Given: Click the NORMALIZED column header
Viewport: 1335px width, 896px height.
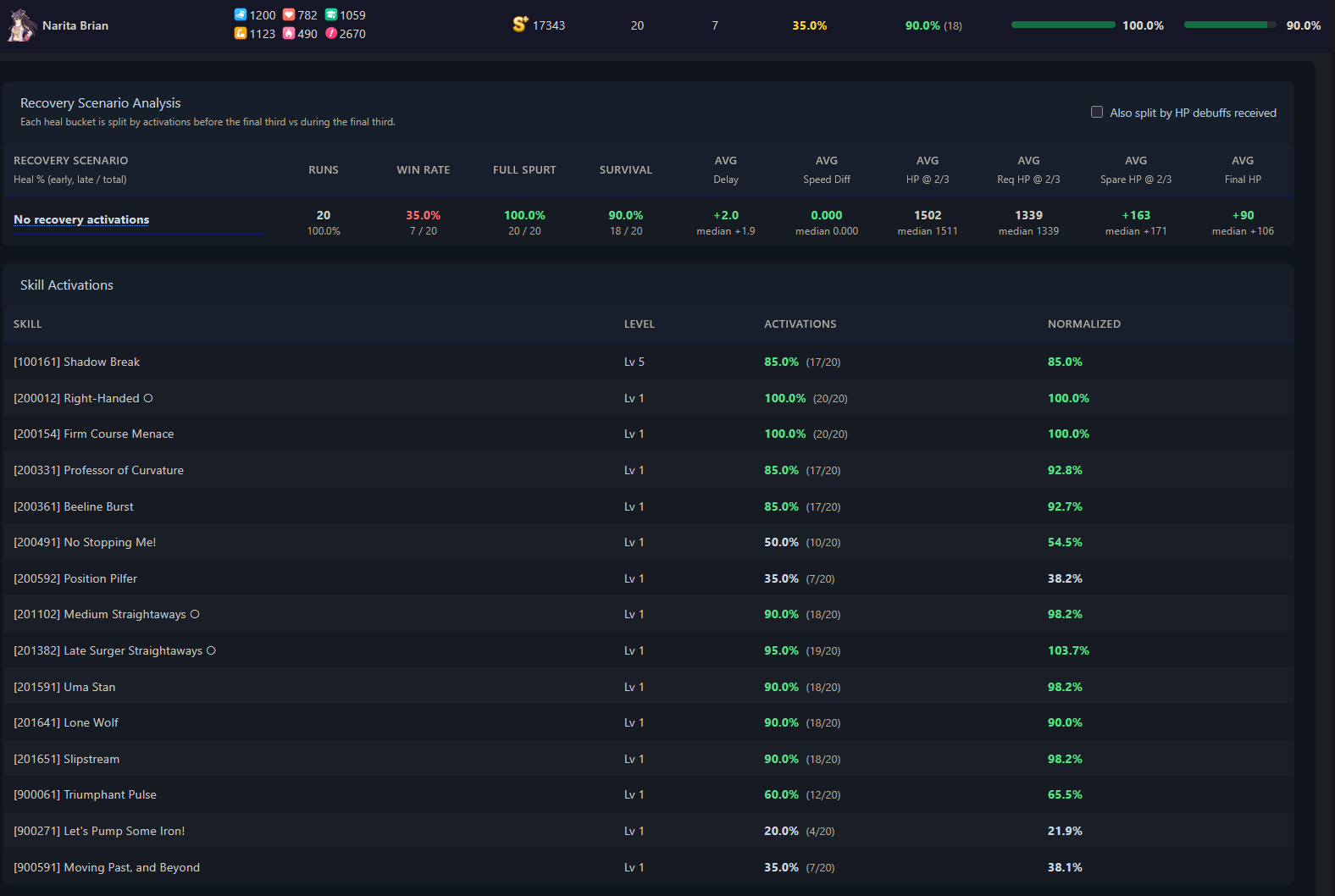Looking at the screenshot, I should click(x=1084, y=324).
